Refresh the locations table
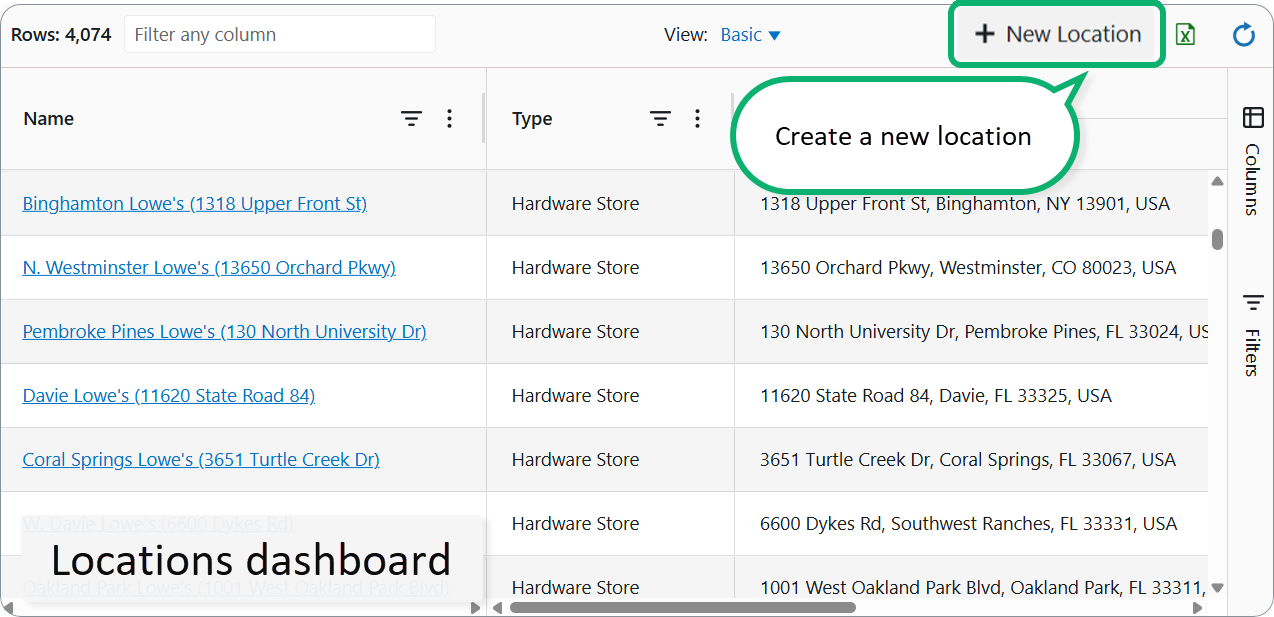 coord(1243,35)
